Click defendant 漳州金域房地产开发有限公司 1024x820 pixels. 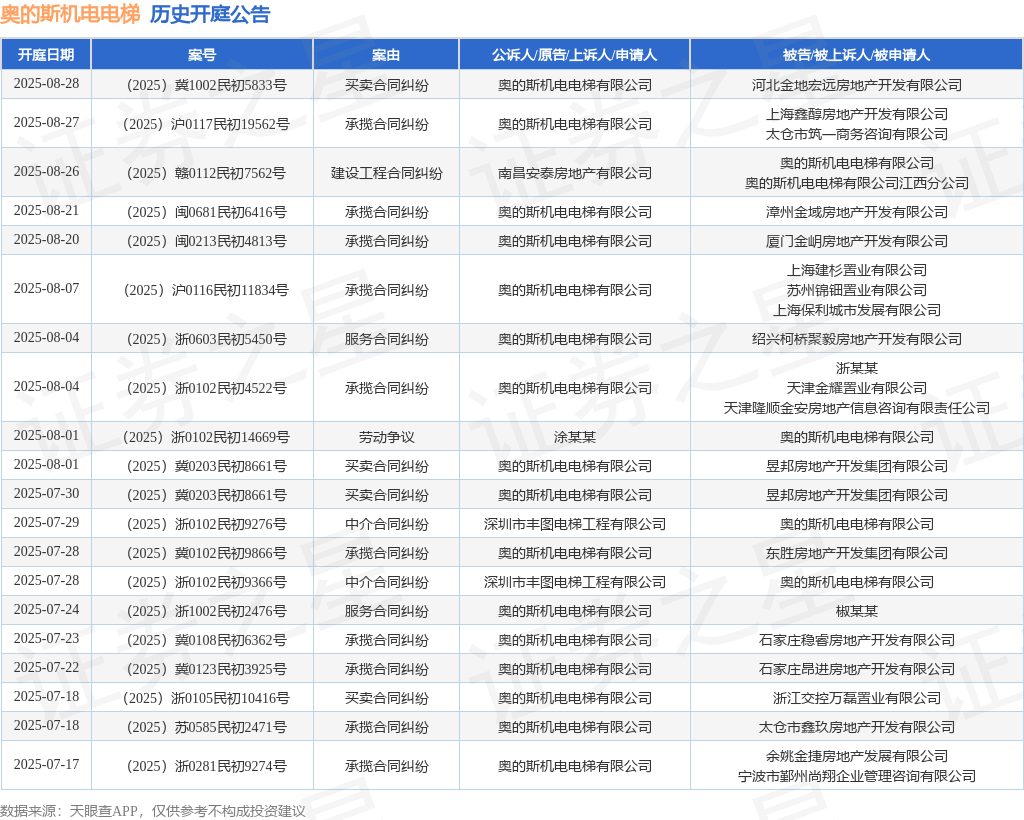coord(857,212)
